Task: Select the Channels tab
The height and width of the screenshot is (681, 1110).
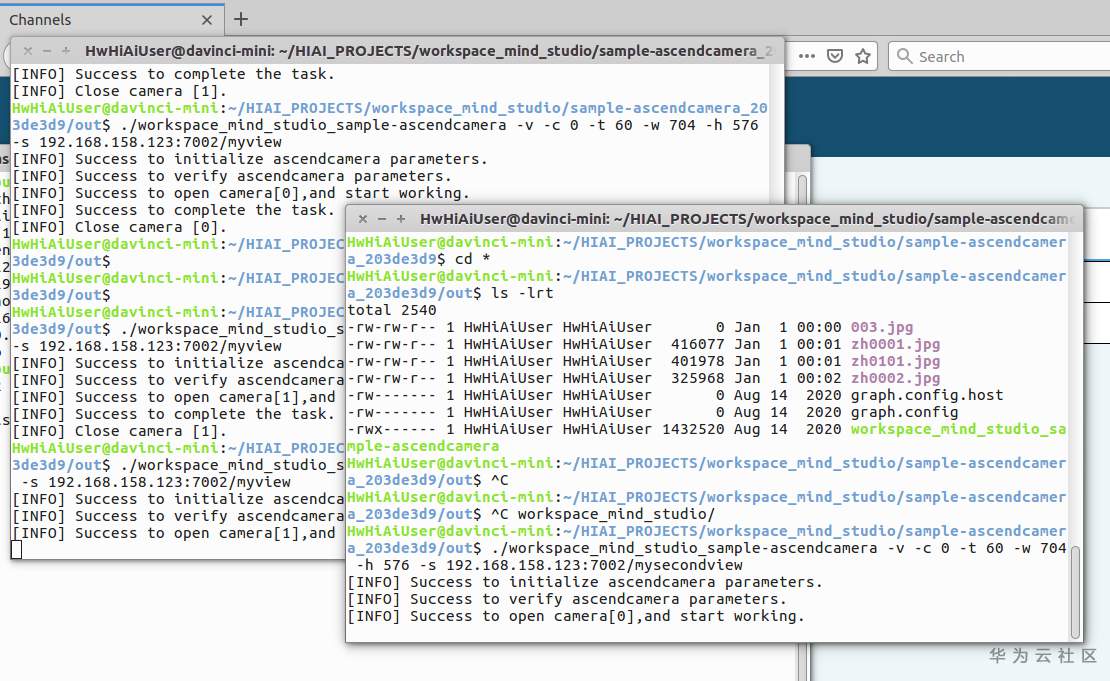Action: [x=112, y=20]
